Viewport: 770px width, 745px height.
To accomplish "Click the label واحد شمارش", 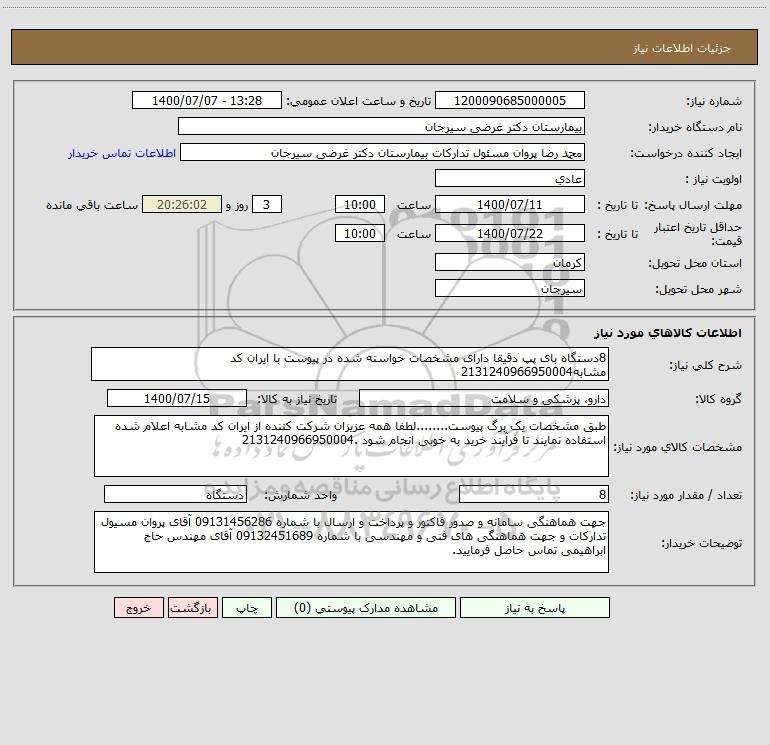I will tap(301, 496).
